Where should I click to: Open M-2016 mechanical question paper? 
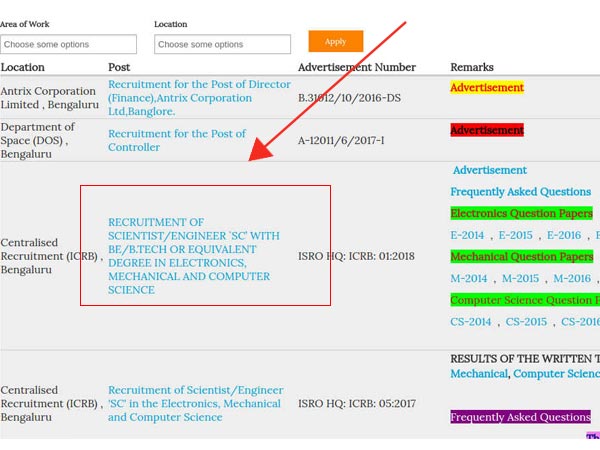coord(572,278)
